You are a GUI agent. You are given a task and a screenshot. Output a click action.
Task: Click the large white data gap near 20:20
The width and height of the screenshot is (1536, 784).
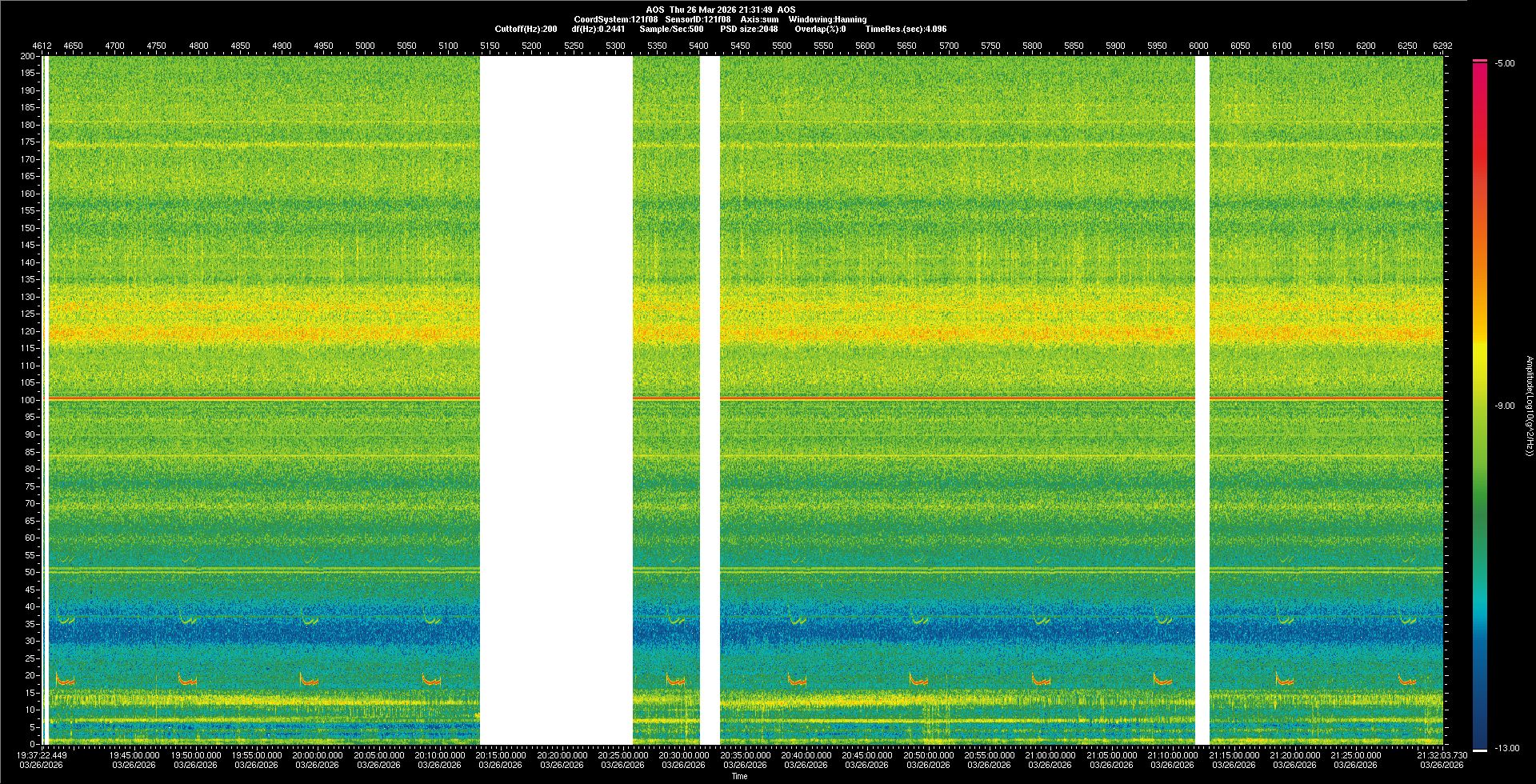coord(556,400)
